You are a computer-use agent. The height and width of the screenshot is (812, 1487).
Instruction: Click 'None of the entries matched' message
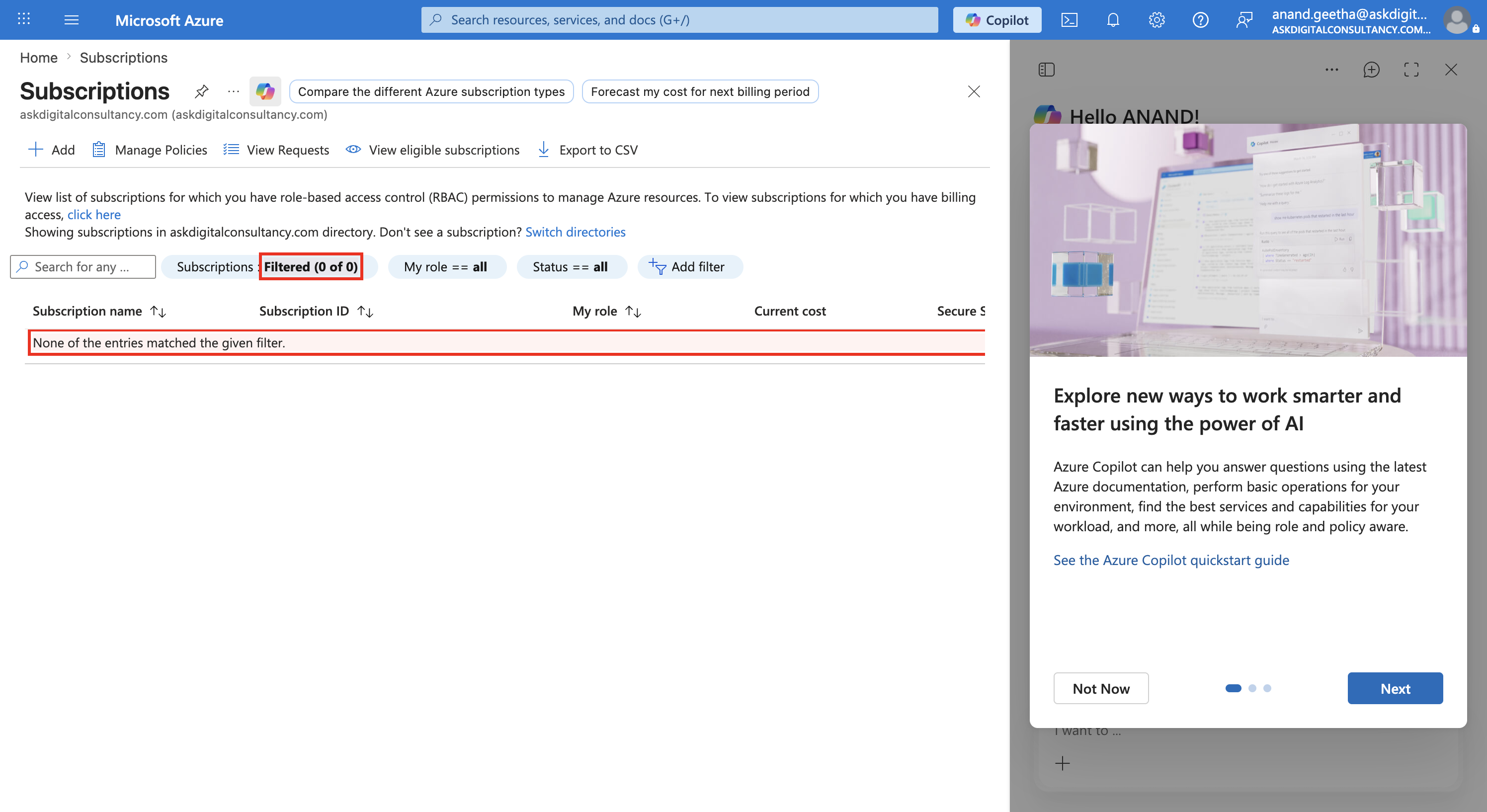point(159,343)
